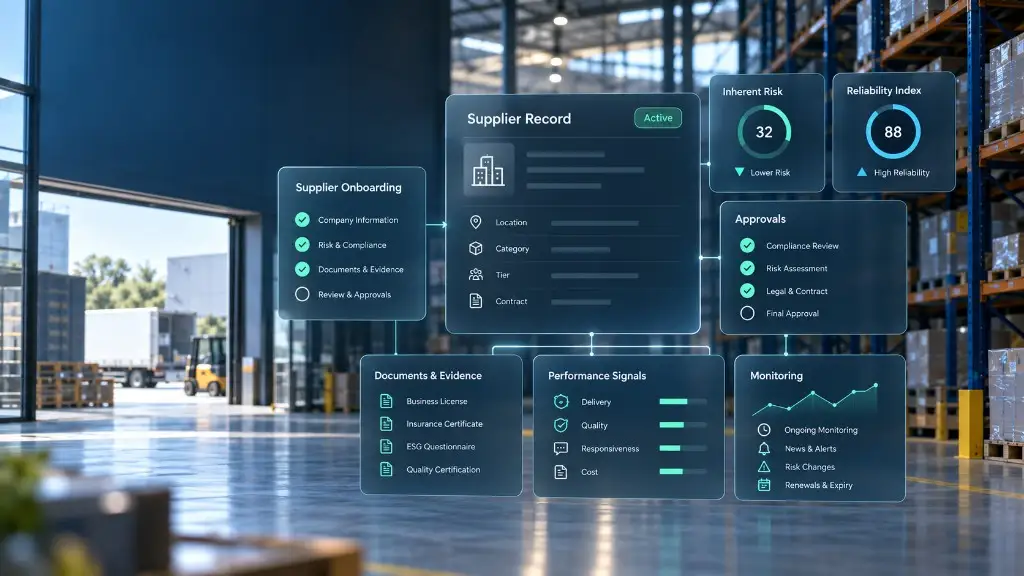Toggle the Company Information check
Screen dimensions: 1024x576
302,219
